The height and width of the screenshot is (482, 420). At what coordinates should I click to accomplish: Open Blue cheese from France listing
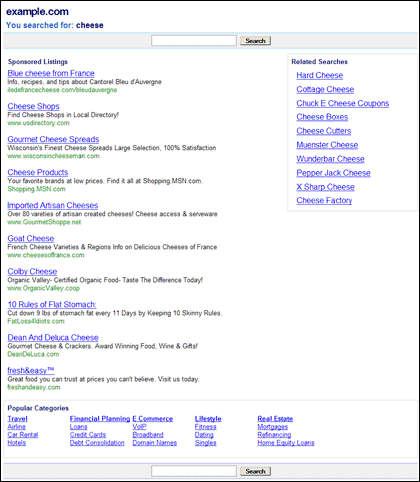click(x=51, y=73)
